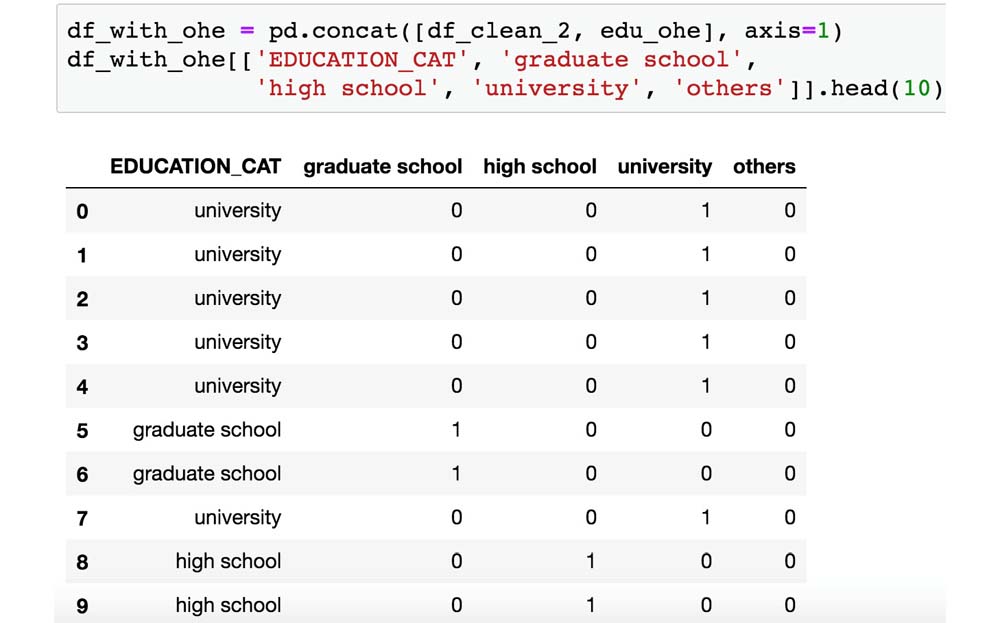Click high school value in row 9

point(591,605)
